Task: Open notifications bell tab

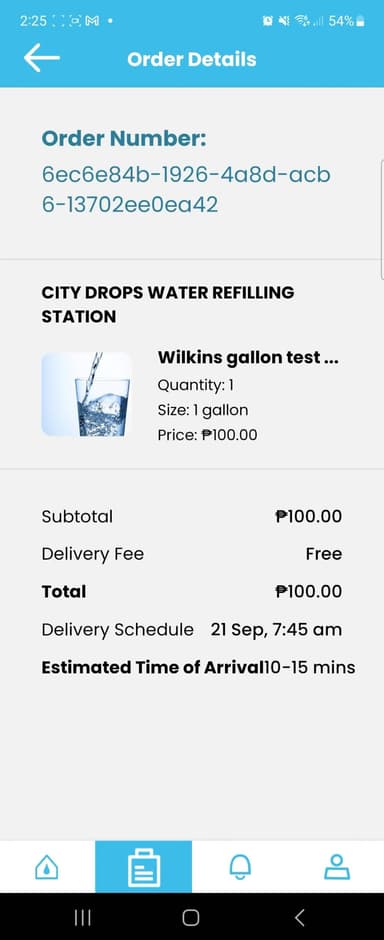Action: 240,867
